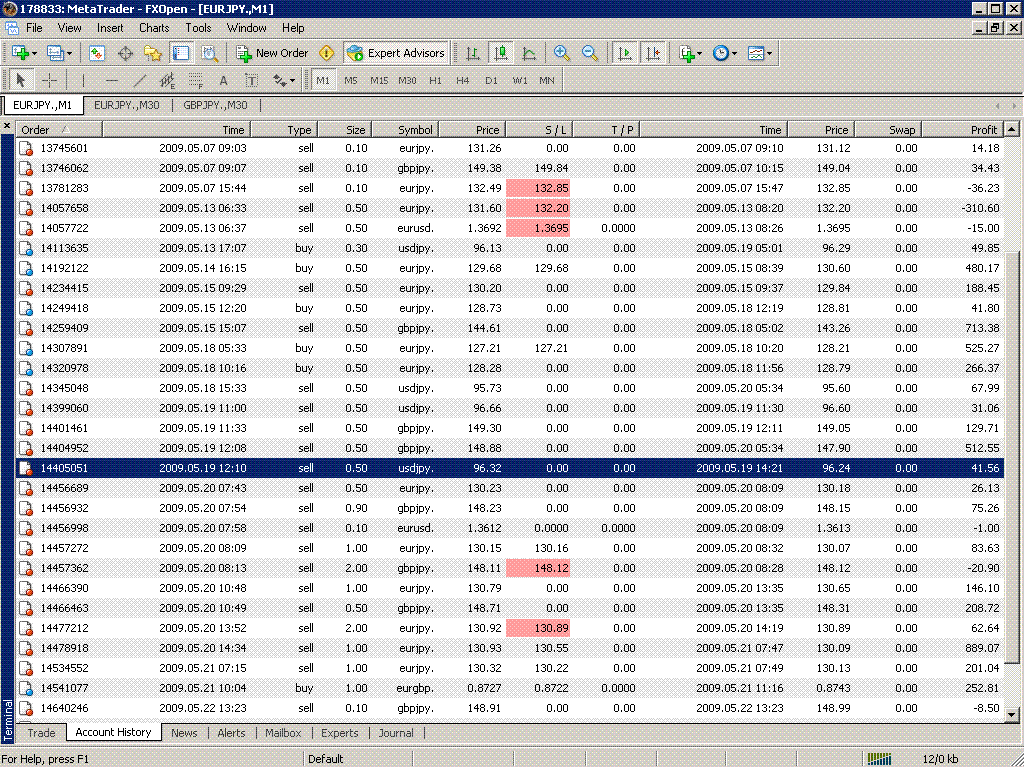Open MetaEditor yellow diamond icon
This screenshot has height=768, width=1024.
tap(327, 54)
